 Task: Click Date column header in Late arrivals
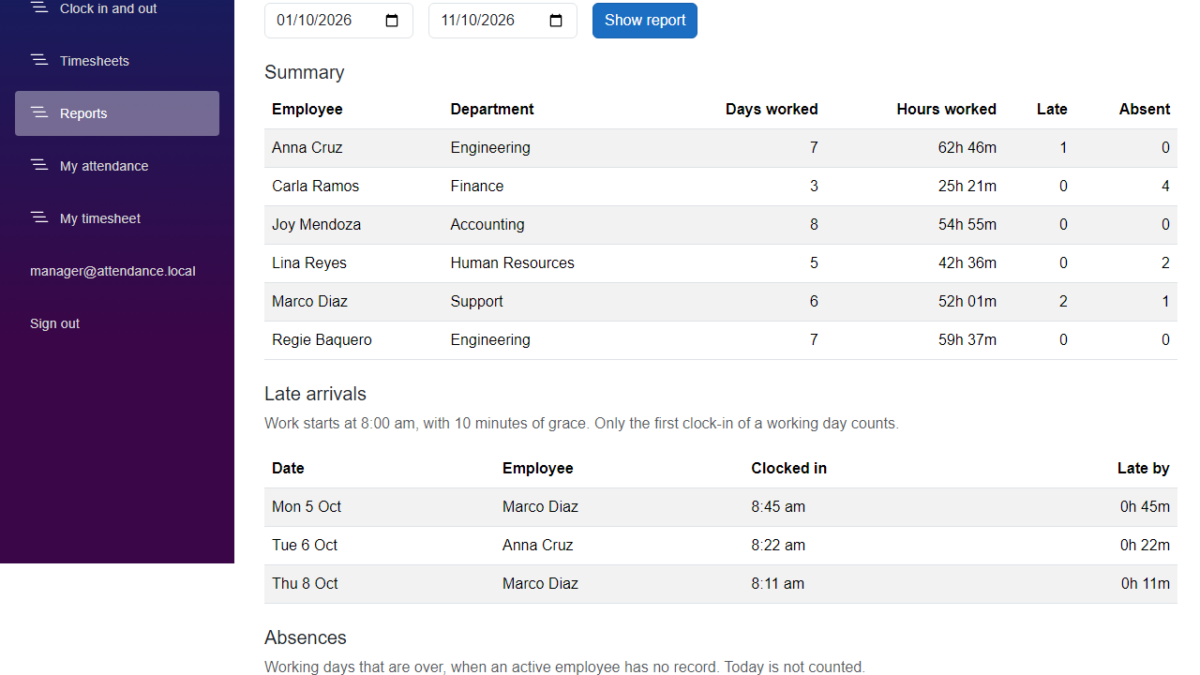pos(288,468)
